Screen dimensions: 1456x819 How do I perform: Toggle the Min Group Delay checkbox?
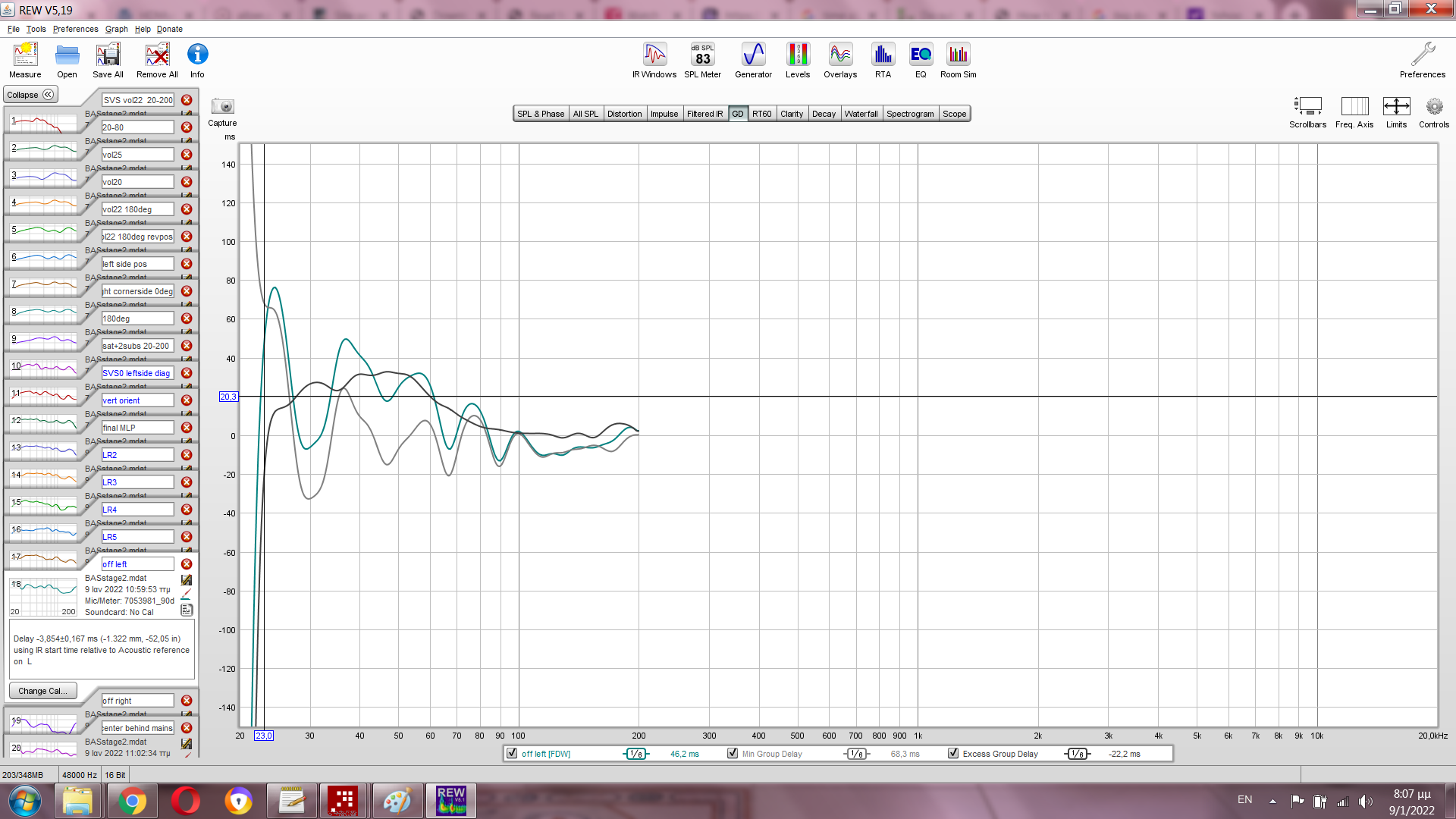click(x=733, y=754)
